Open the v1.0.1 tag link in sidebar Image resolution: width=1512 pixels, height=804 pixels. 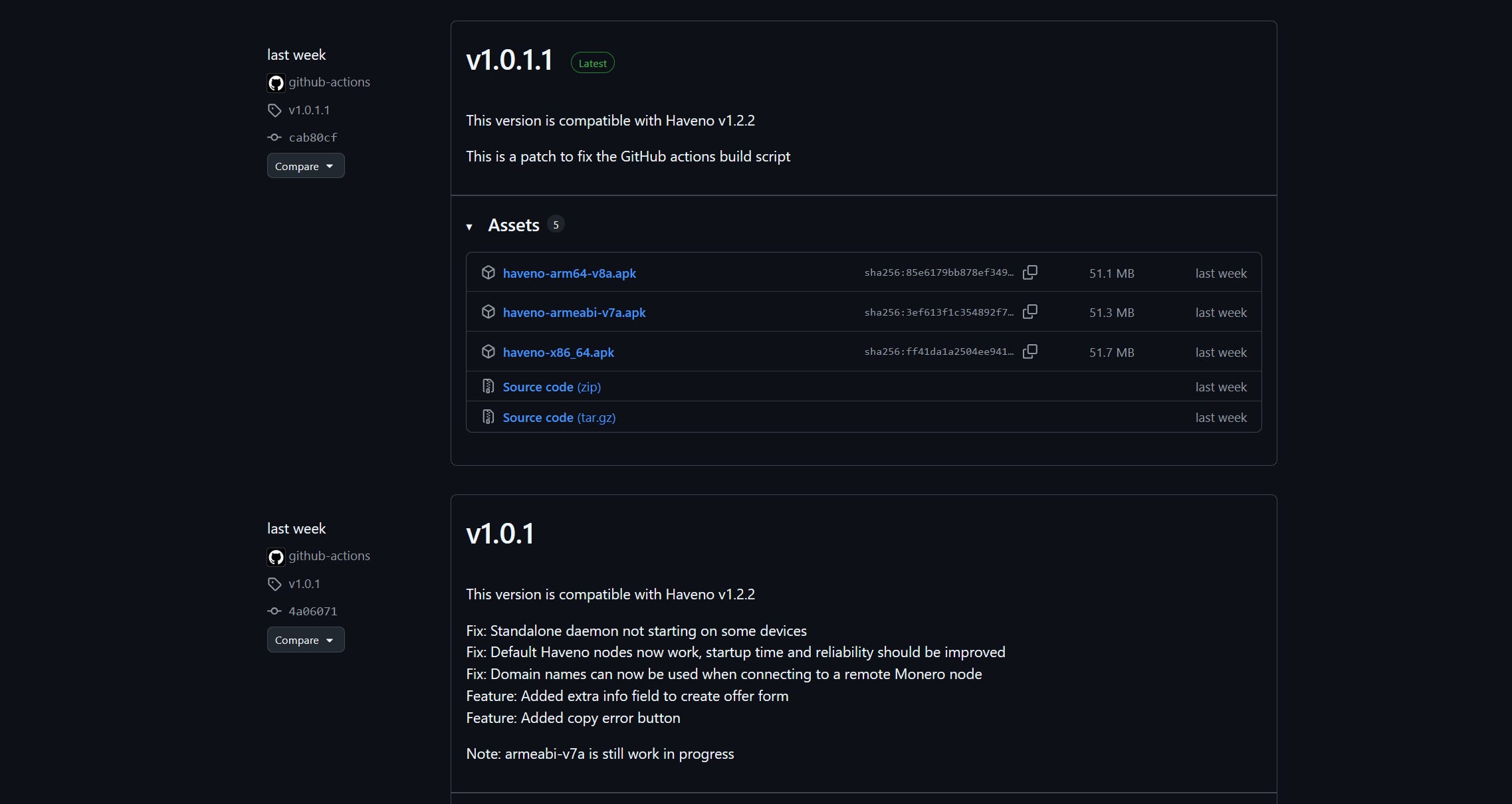(304, 584)
